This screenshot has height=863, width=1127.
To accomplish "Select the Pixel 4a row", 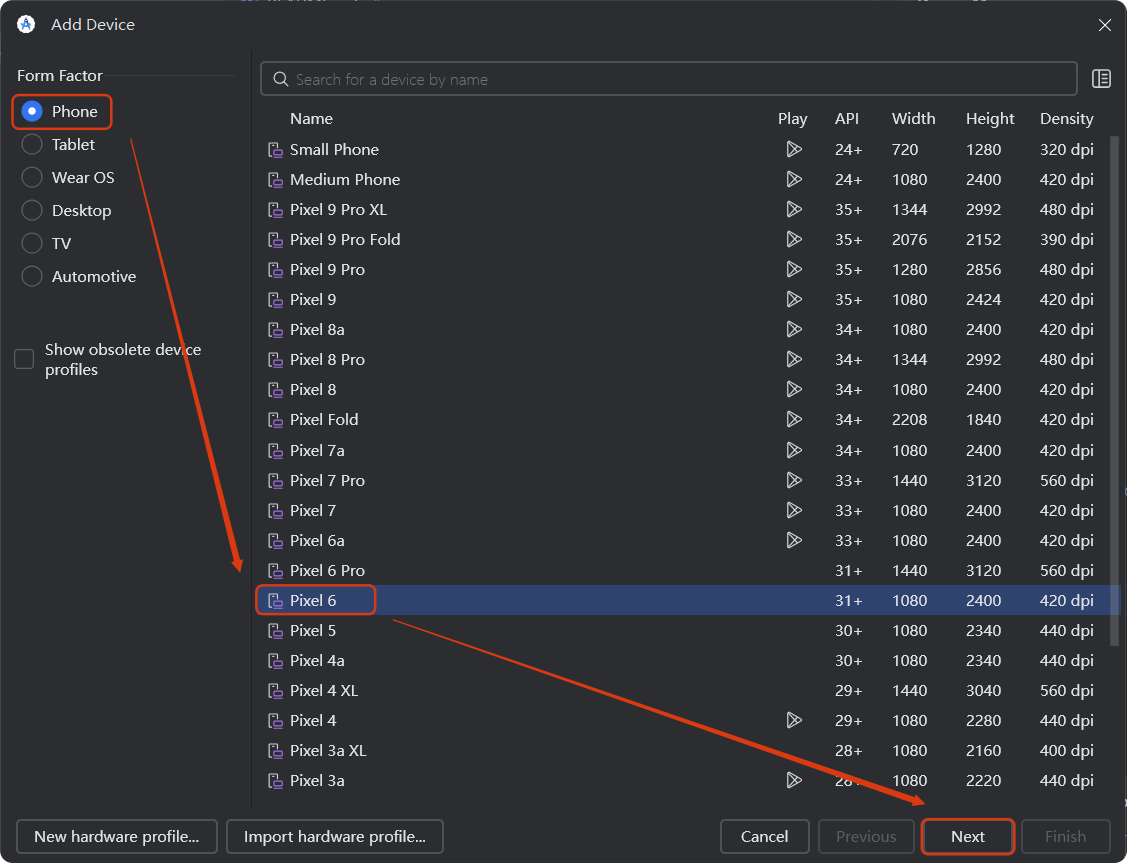I will click(x=688, y=660).
